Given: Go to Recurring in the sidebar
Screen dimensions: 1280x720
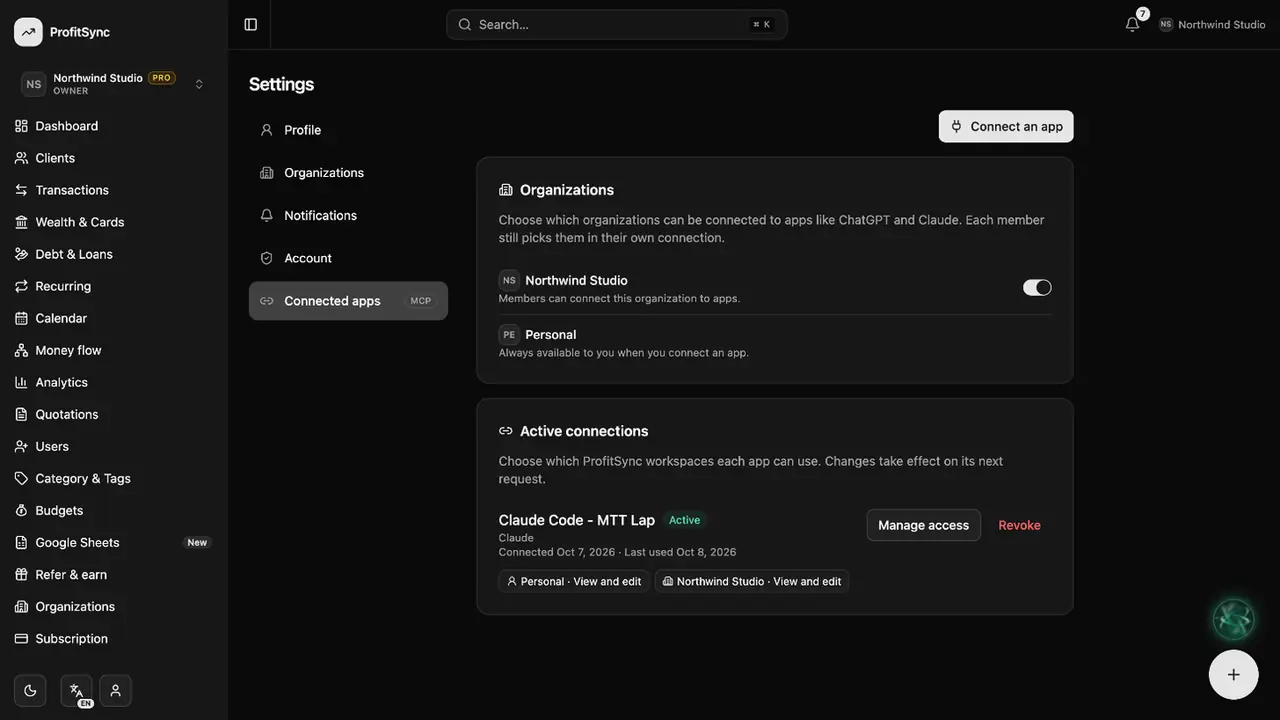Looking at the screenshot, I should pos(114,286).
